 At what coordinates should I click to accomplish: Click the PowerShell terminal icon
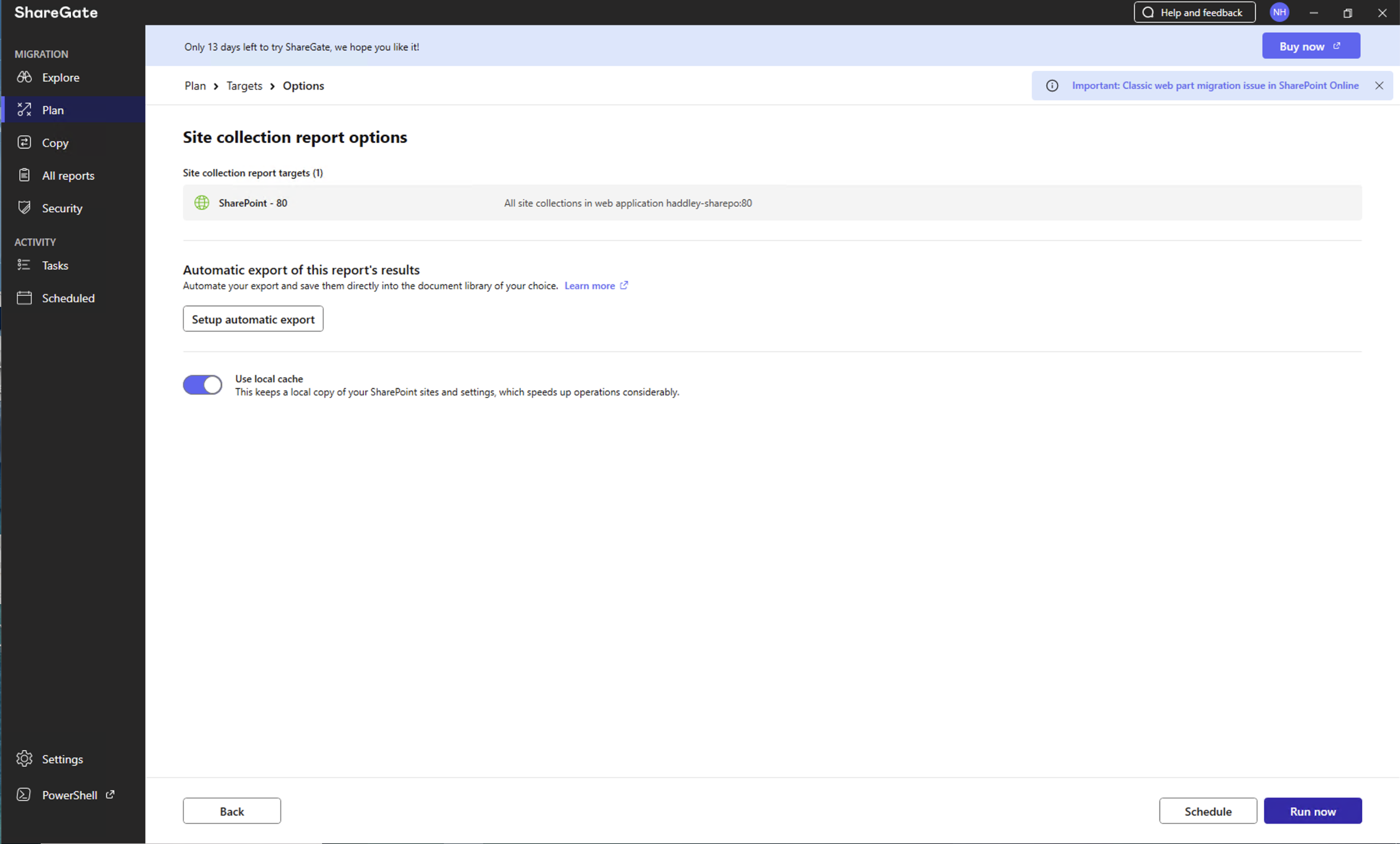[24, 795]
